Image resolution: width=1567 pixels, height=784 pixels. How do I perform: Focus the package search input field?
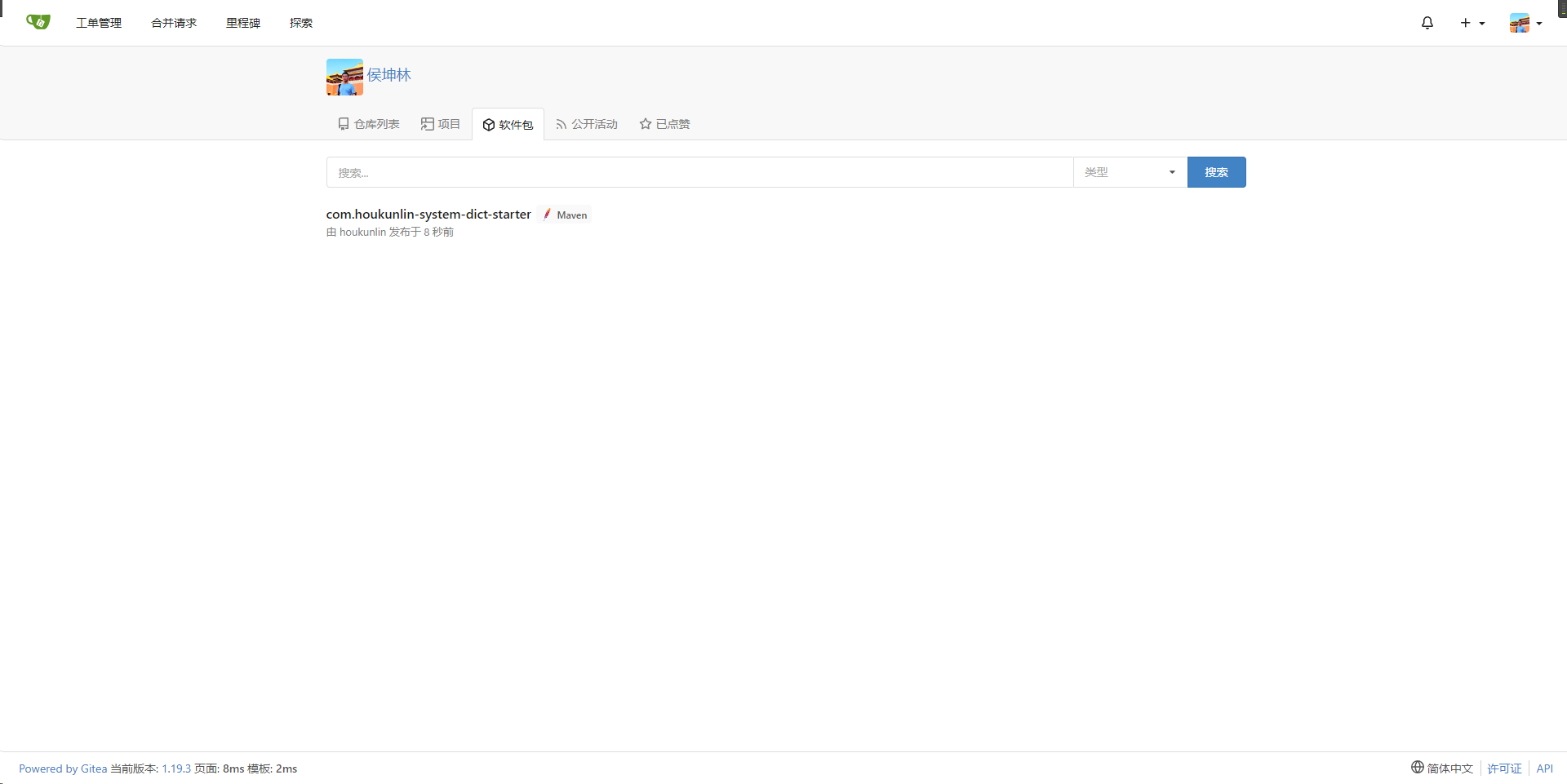click(699, 172)
